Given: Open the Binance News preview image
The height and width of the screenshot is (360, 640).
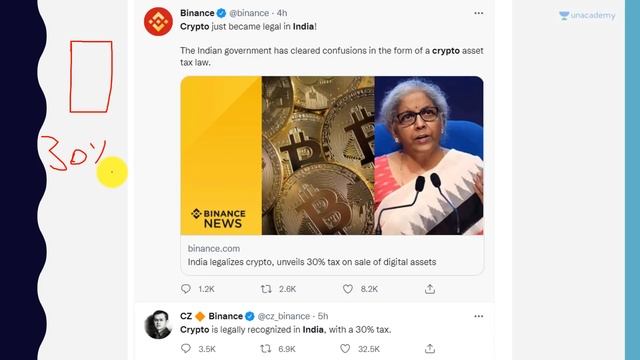Looking at the screenshot, I should pos(332,156).
